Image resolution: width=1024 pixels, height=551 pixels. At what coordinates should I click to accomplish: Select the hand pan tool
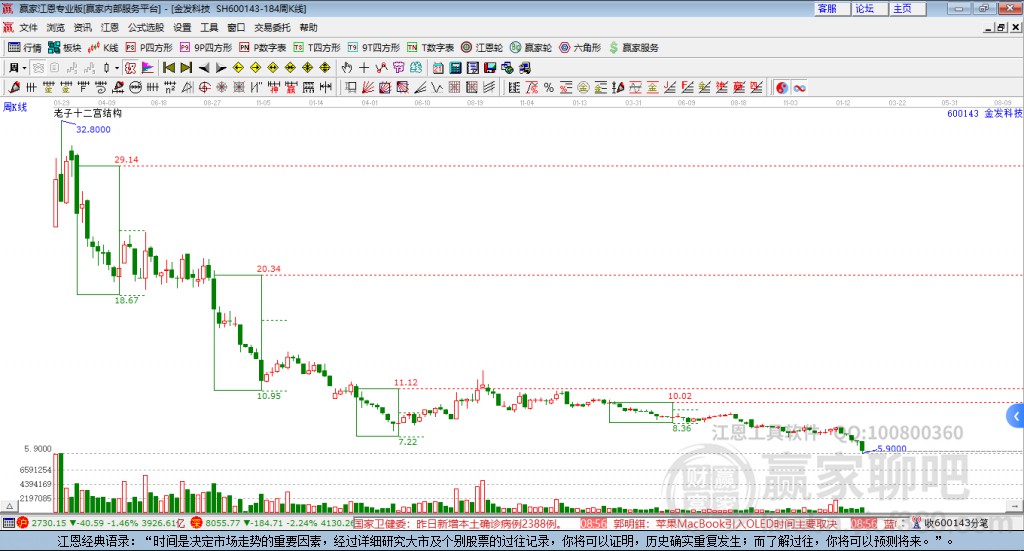pyautogui.click(x=347, y=68)
